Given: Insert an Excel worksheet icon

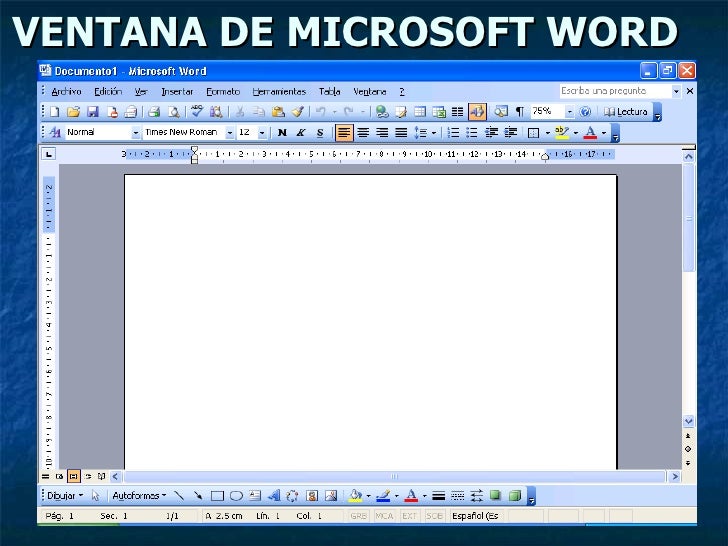Looking at the screenshot, I should point(439,112).
